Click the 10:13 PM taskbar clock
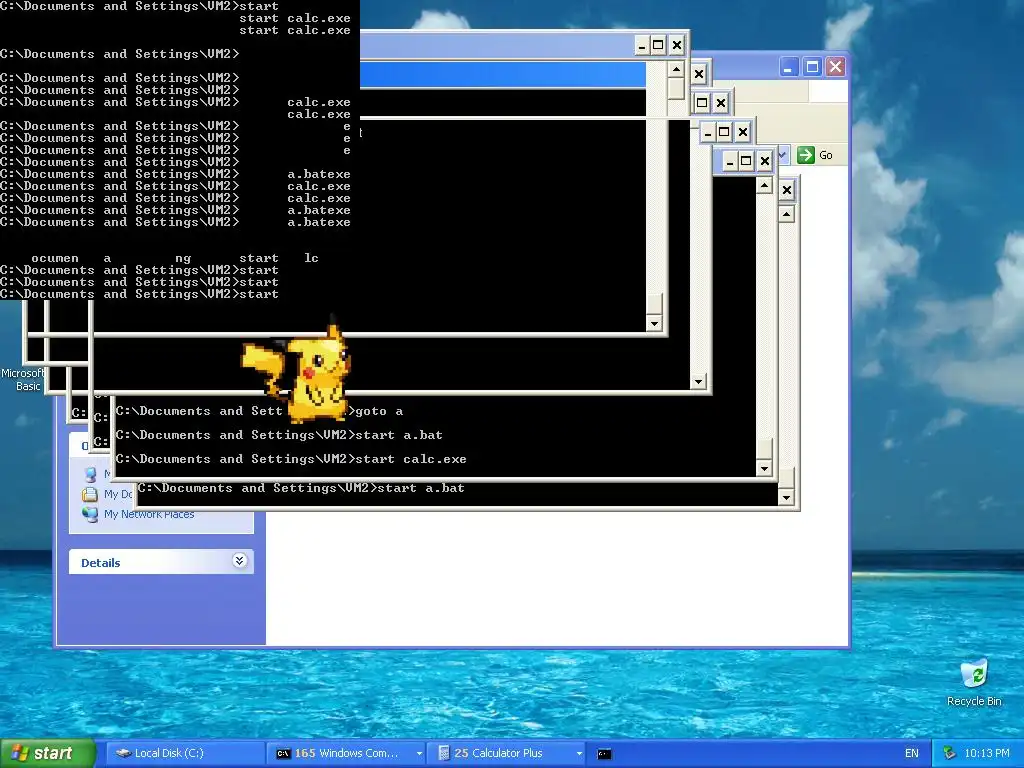Image resolution: width=1024 pixels, height=768 pixels. (987, 753)
